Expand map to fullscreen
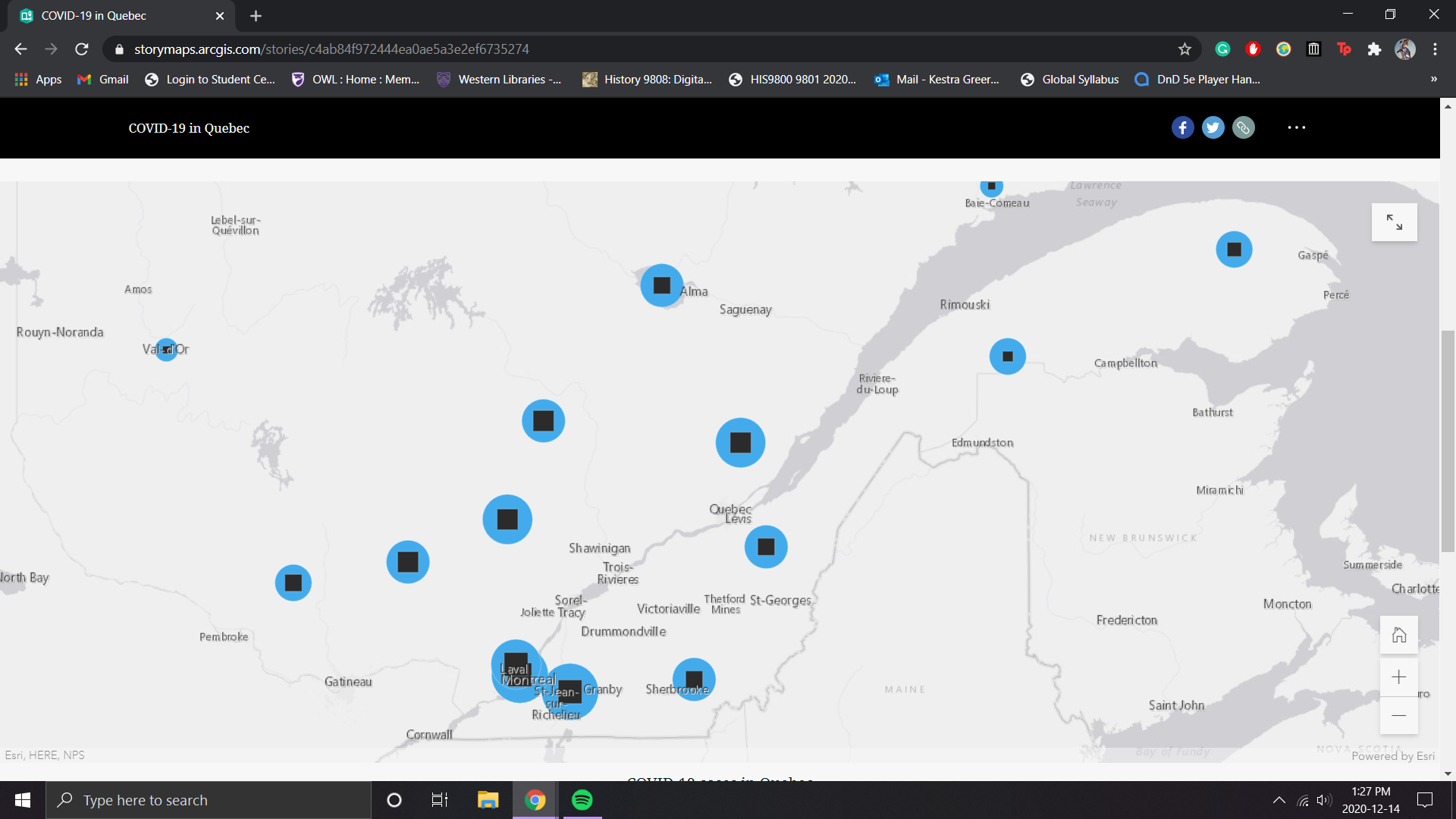The width and height of the screenshot is (1456, 819). coord(1394,222)
